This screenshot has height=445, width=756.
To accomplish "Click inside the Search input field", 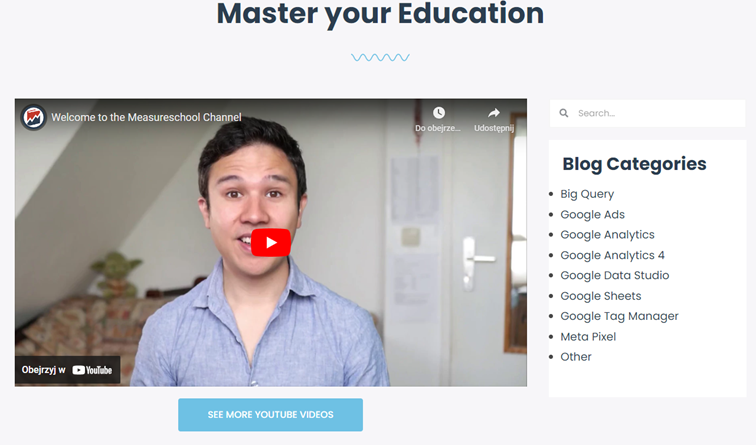I will coord(647,113).
